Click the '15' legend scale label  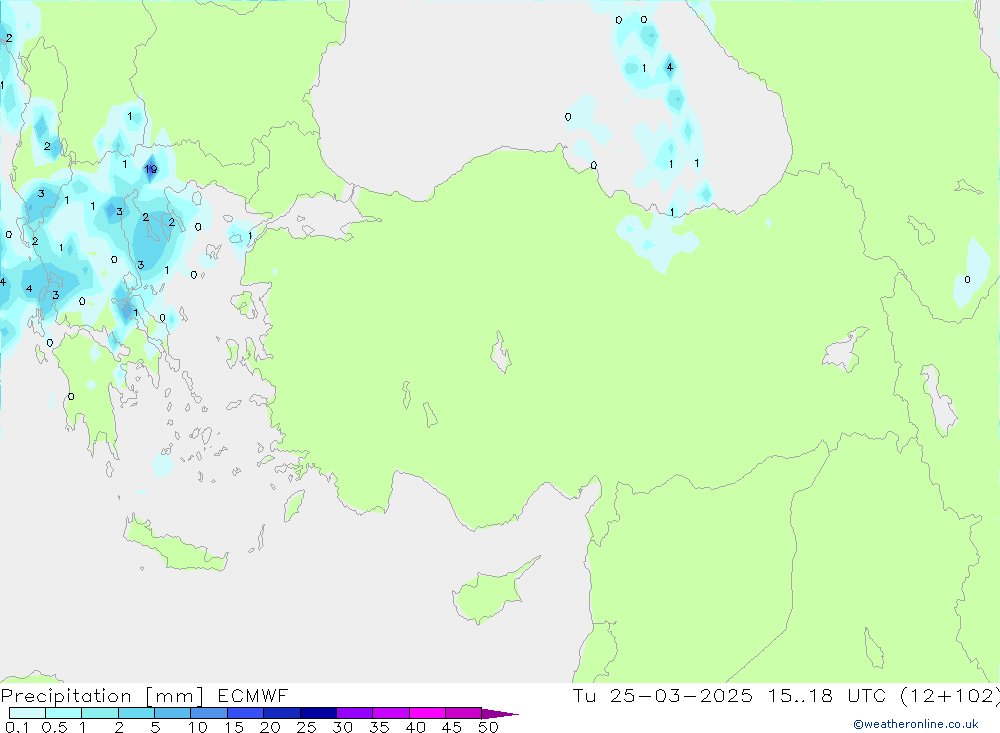pos(234,727)
